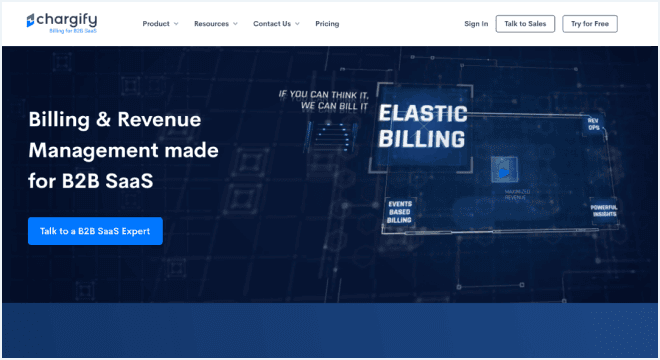
Task: Play the Elastic Billing video
Action: click(x=504, y=172)
